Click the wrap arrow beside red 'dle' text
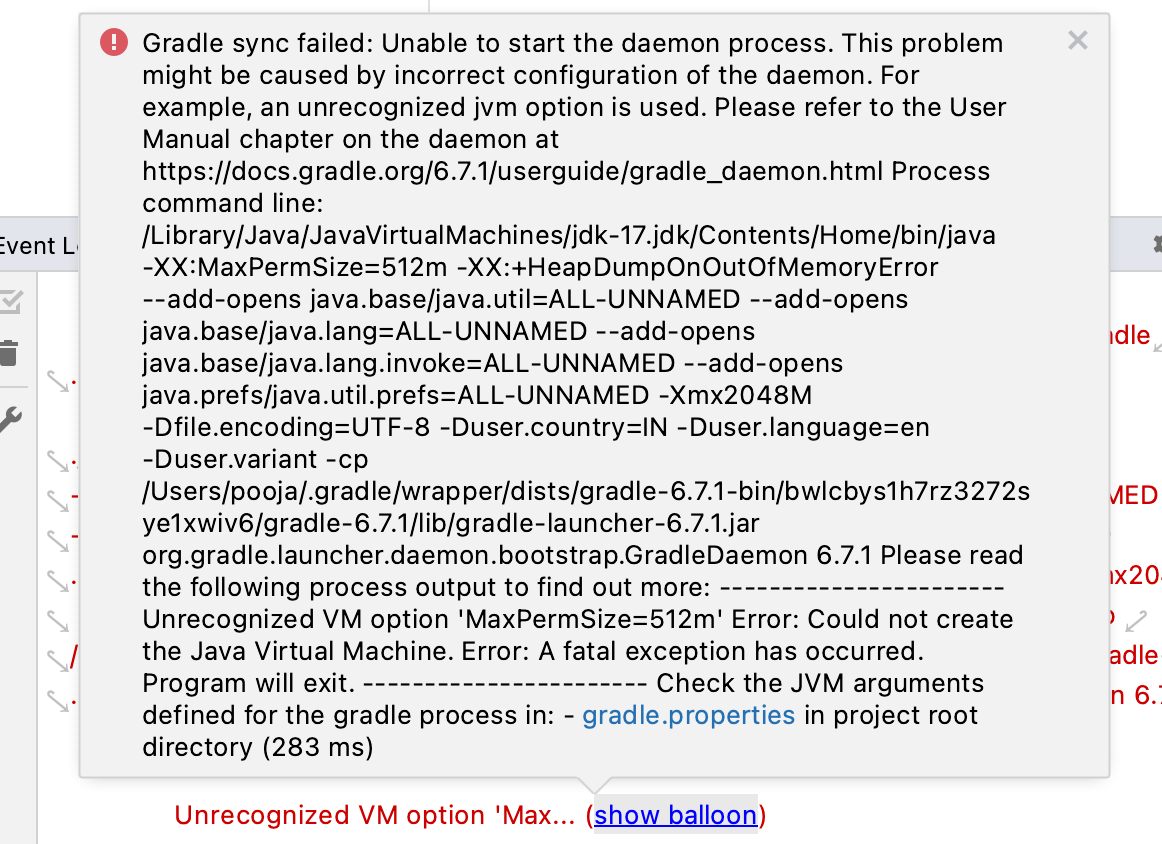Screen dimensions: 1162x844 pyautogui.click(x=1158, y=343)
